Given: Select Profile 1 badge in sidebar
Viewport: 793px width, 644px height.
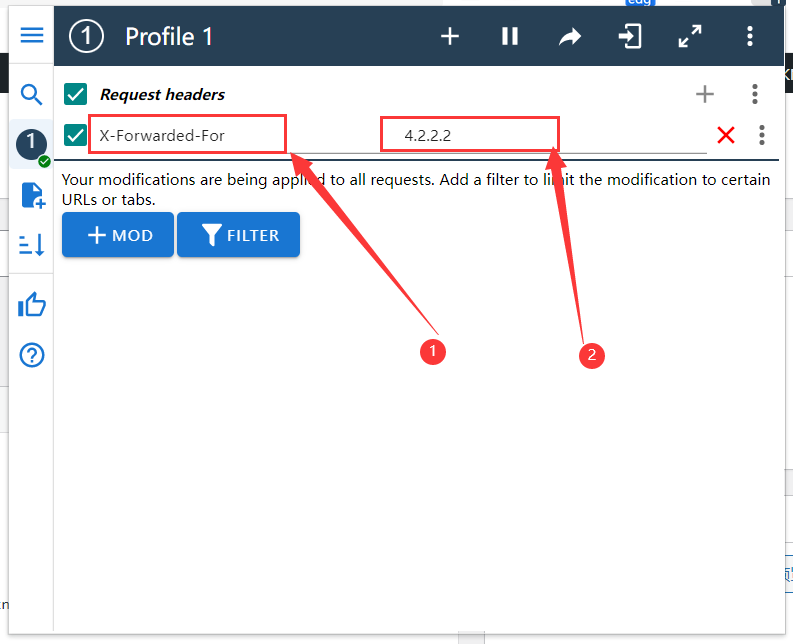Looking at the screenshot, I should click(32, 144).
